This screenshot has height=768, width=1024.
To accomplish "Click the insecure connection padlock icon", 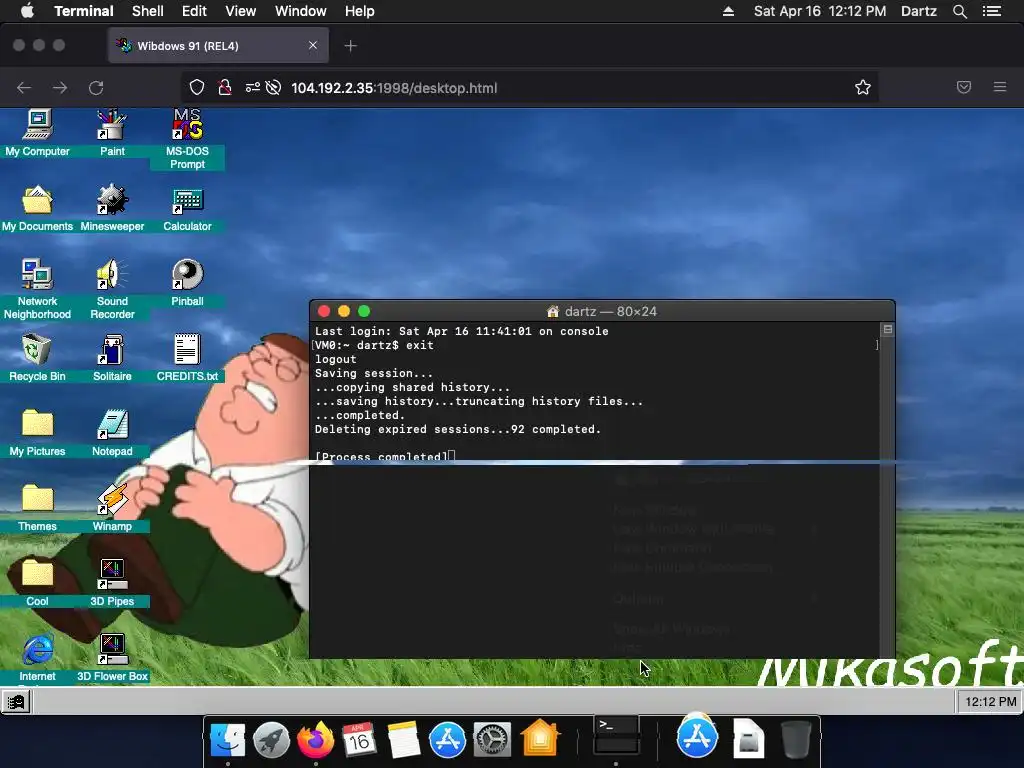I will pyautogui.click(x=225, y=88).
